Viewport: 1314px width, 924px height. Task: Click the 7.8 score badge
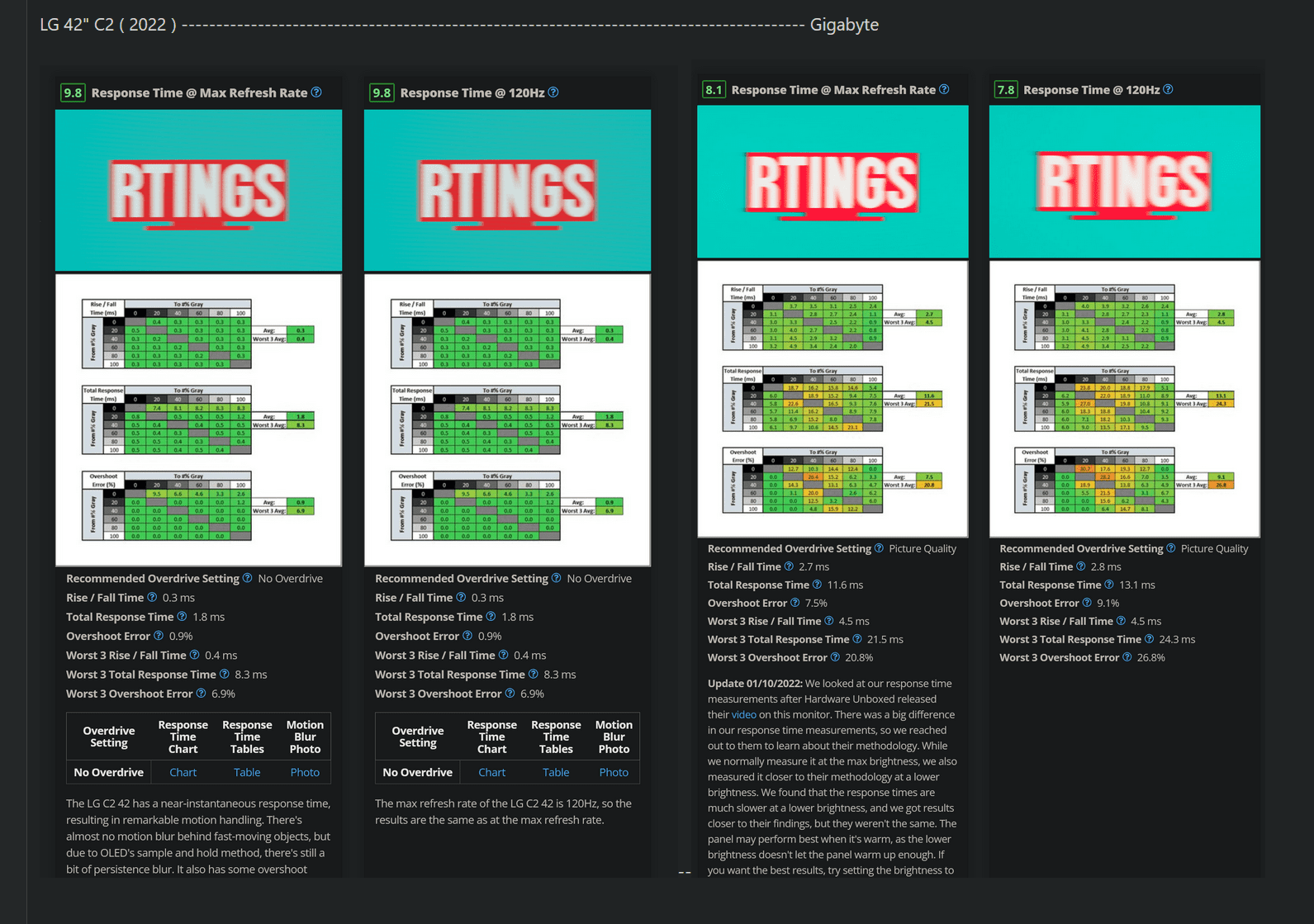[x=1006, y=89]
